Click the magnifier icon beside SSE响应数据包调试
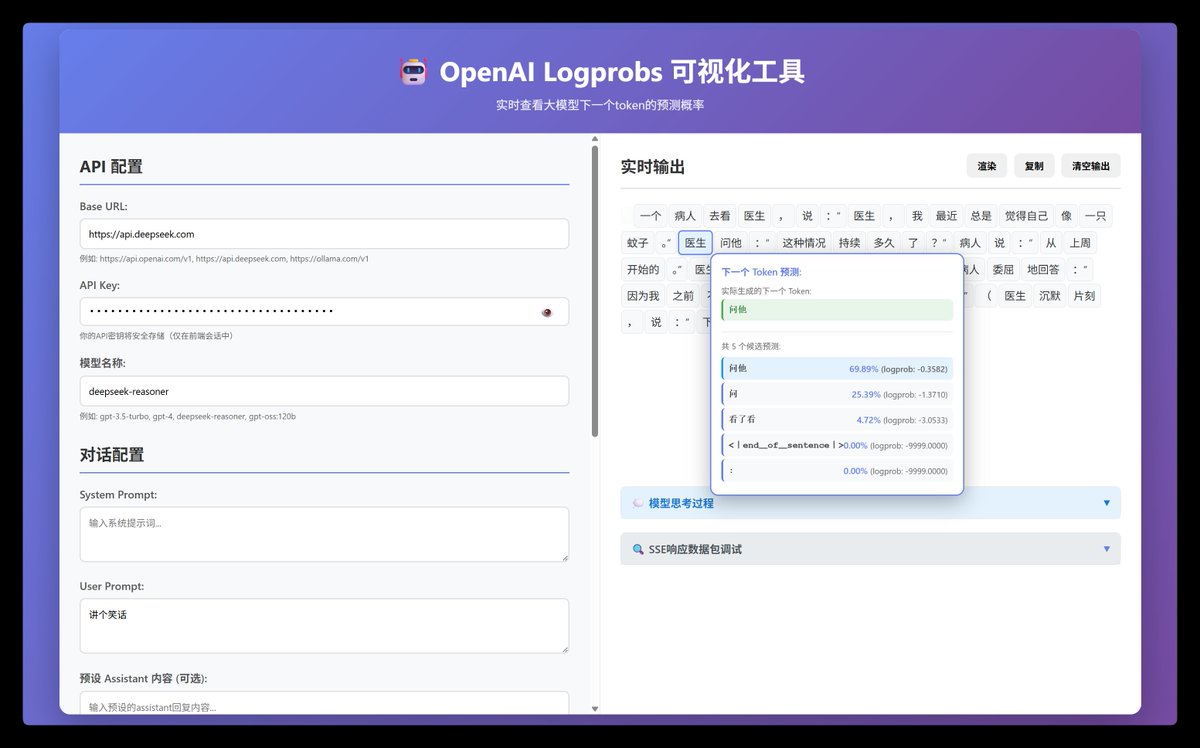 [x=638, y=549]
